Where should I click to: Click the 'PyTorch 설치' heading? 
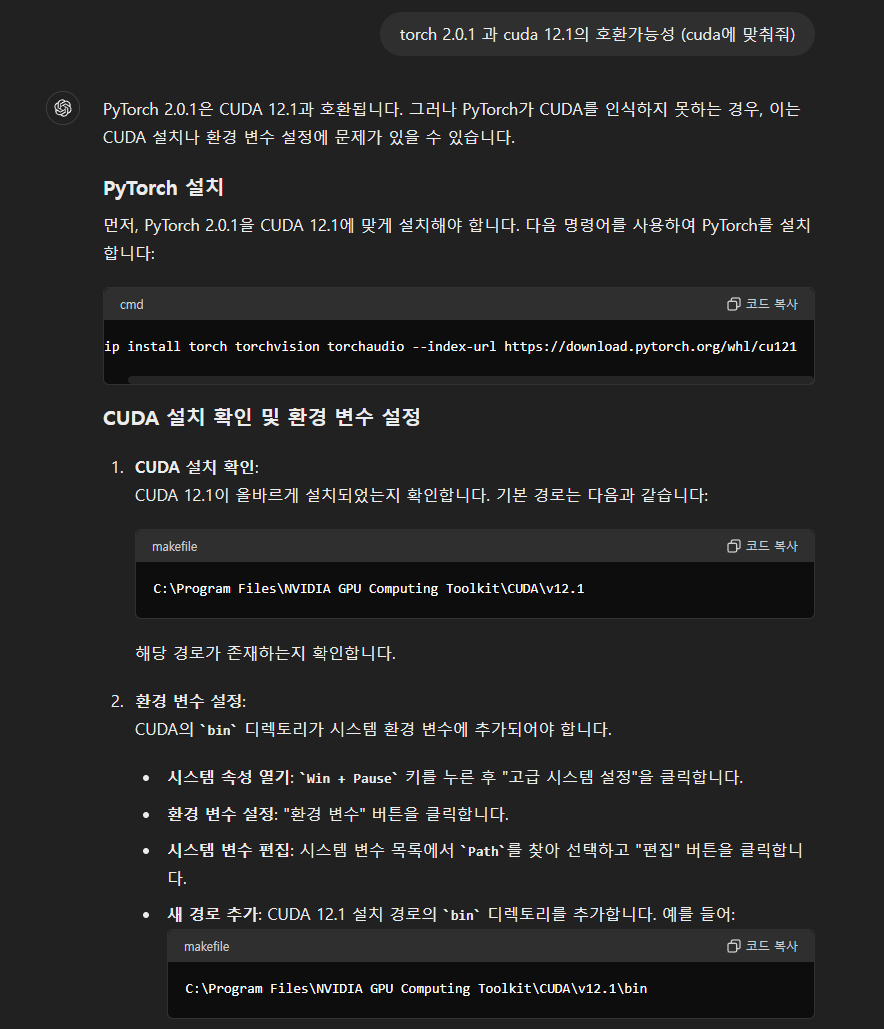click(163, 188)
